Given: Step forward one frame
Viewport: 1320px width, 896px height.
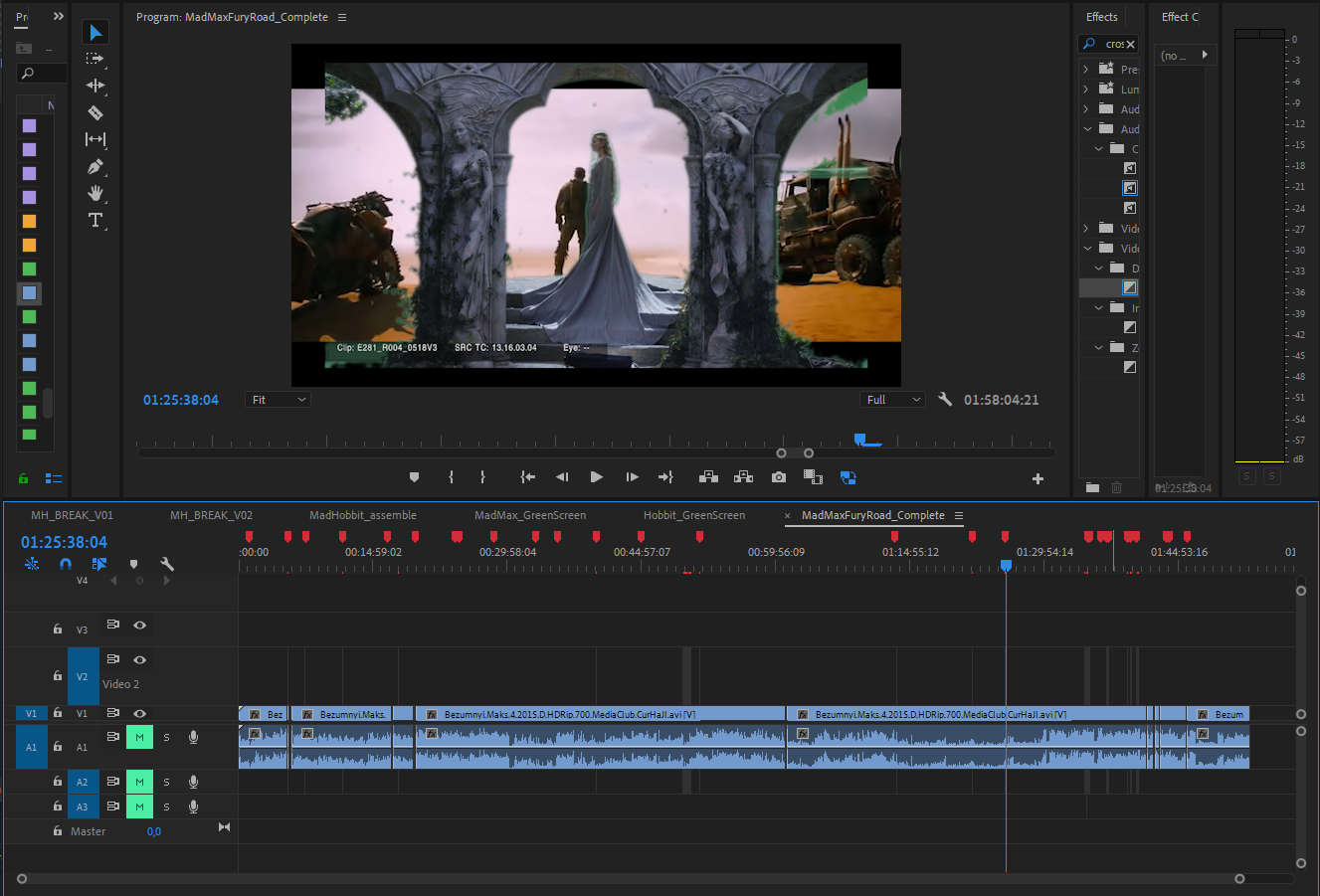Looking at the screenshot, I should (x=632, y=477).
